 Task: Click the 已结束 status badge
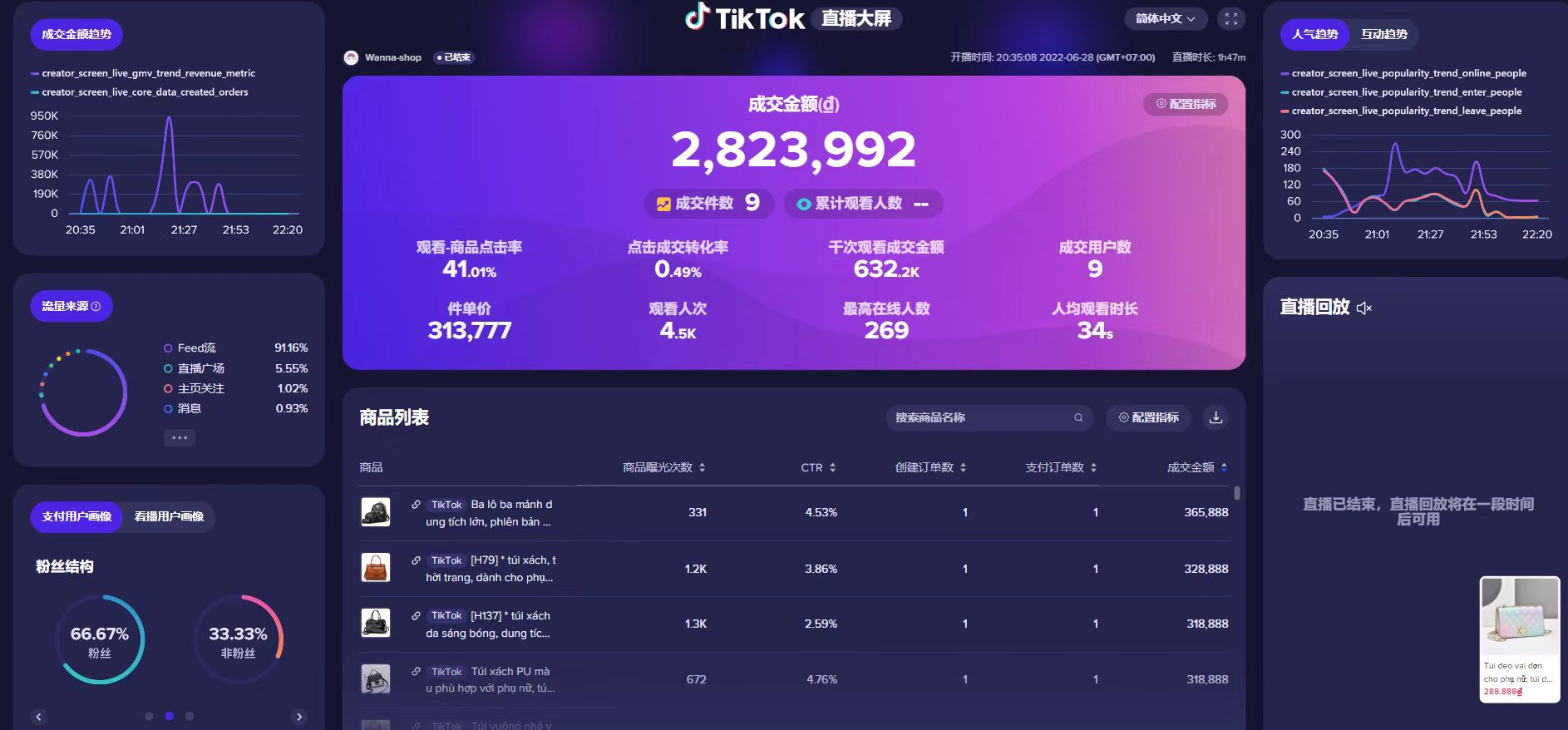pyautogui.click(x=454, y=57)
